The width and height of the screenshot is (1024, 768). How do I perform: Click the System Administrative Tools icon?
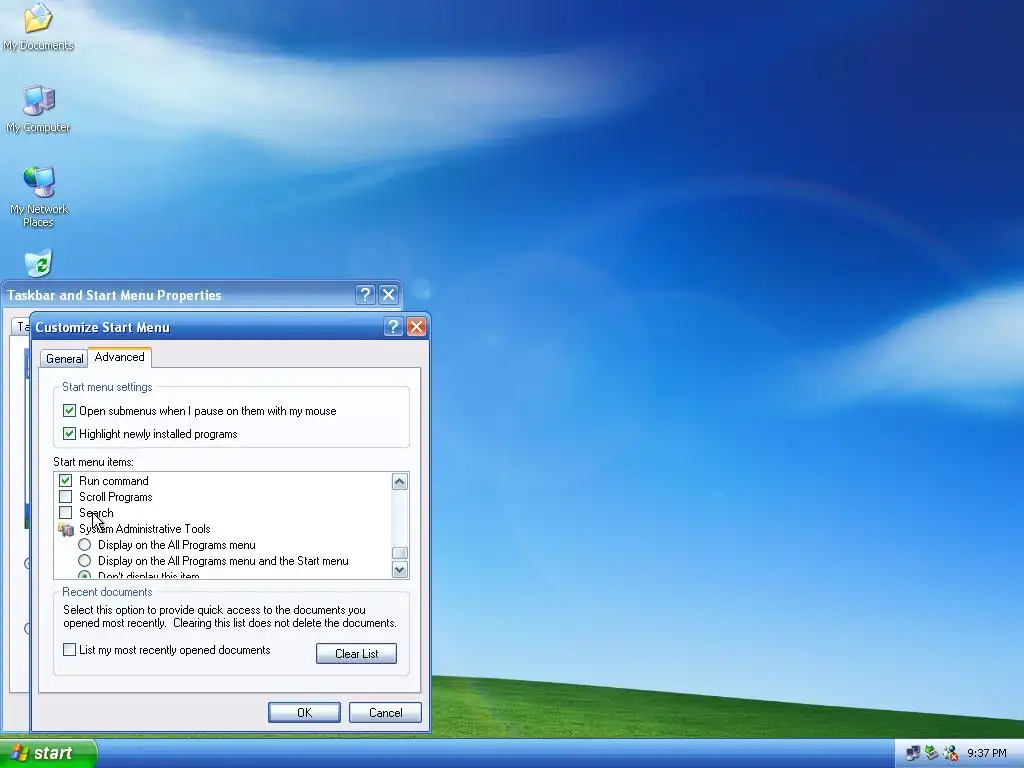pyautogui.click(x=65, y=529)
